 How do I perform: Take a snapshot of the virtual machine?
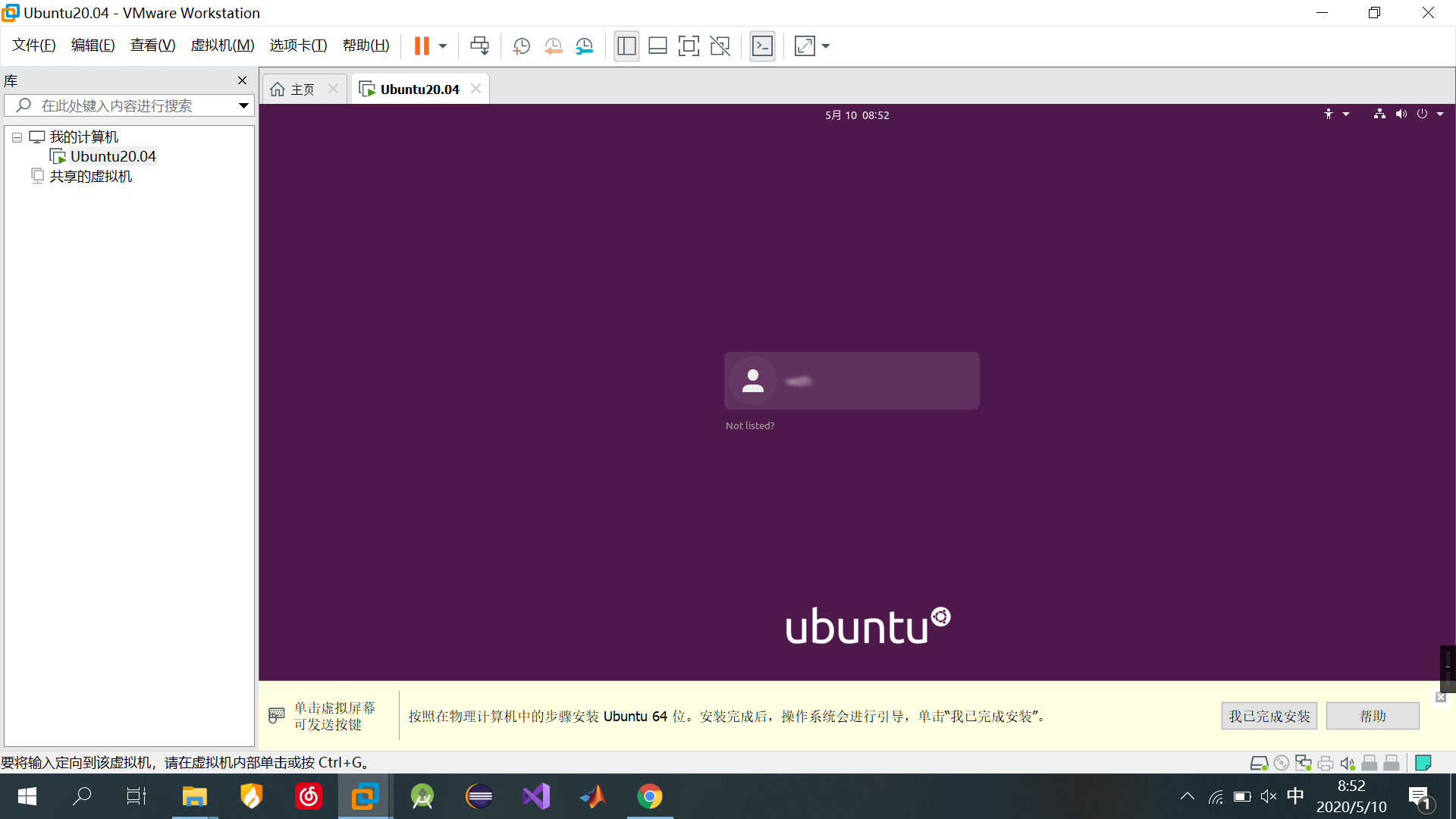(x=521, y=45)
